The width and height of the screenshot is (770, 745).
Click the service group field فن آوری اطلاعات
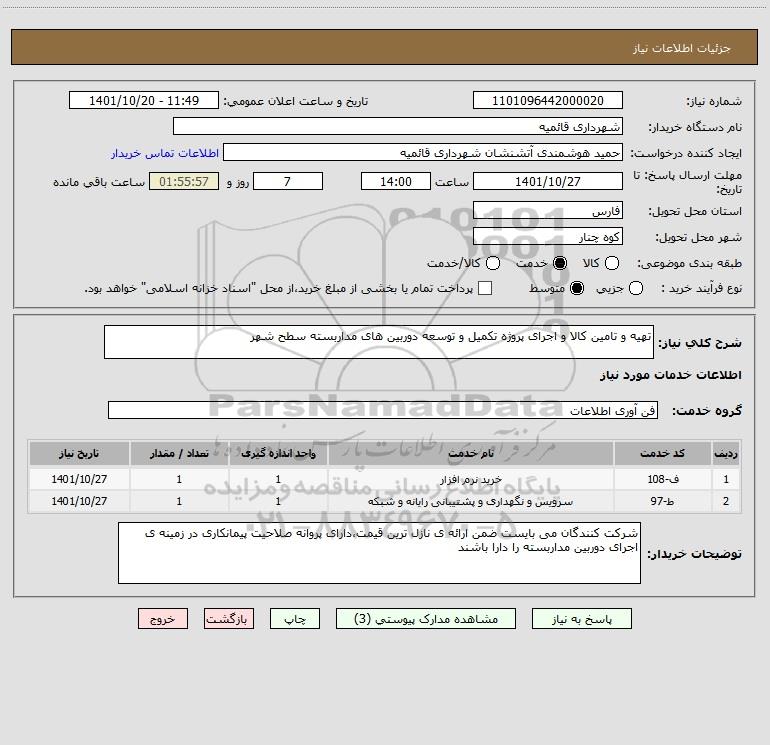click(x=383, y=411)
